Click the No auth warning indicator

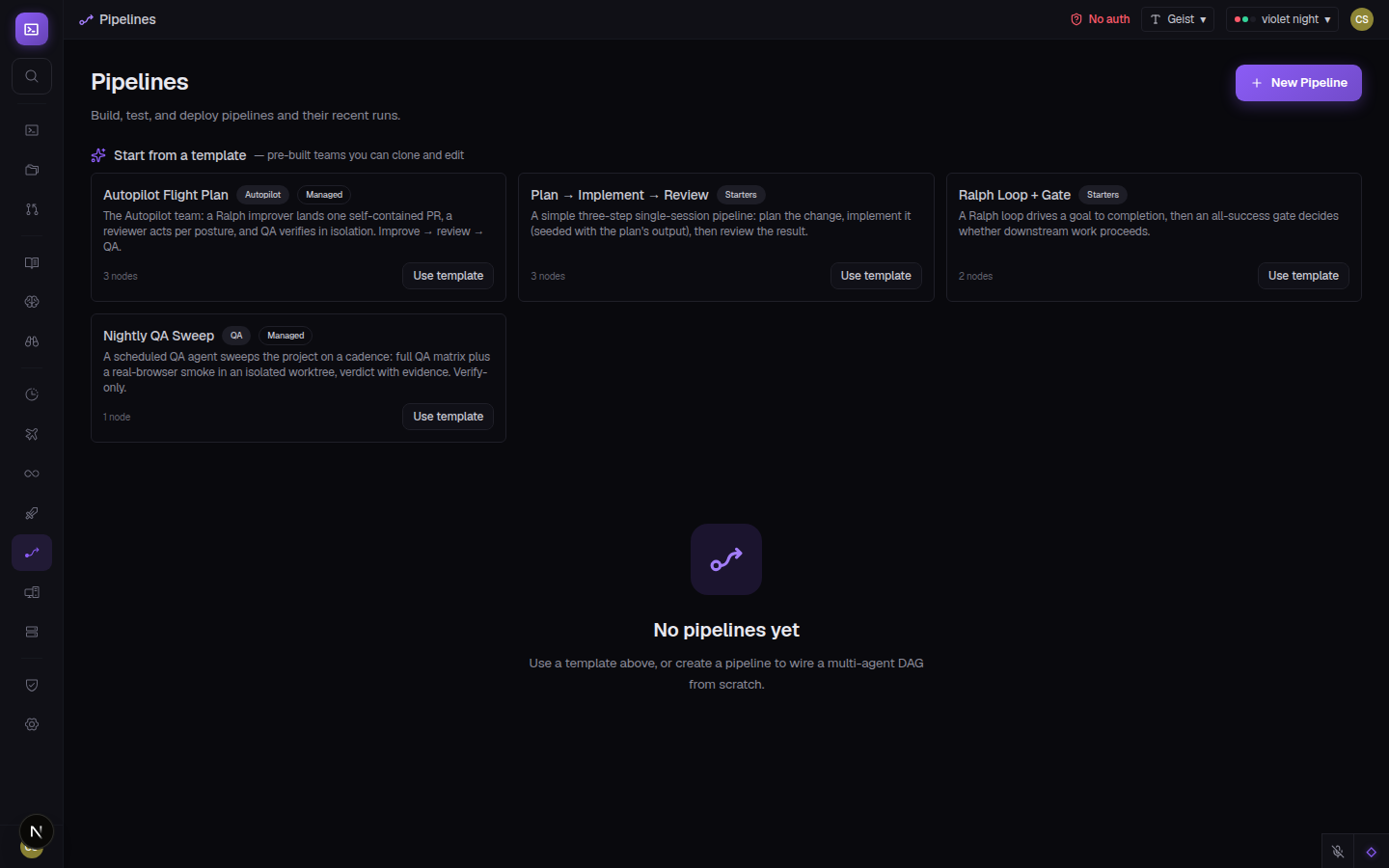pyautogui.click(x=1101, y=19)
